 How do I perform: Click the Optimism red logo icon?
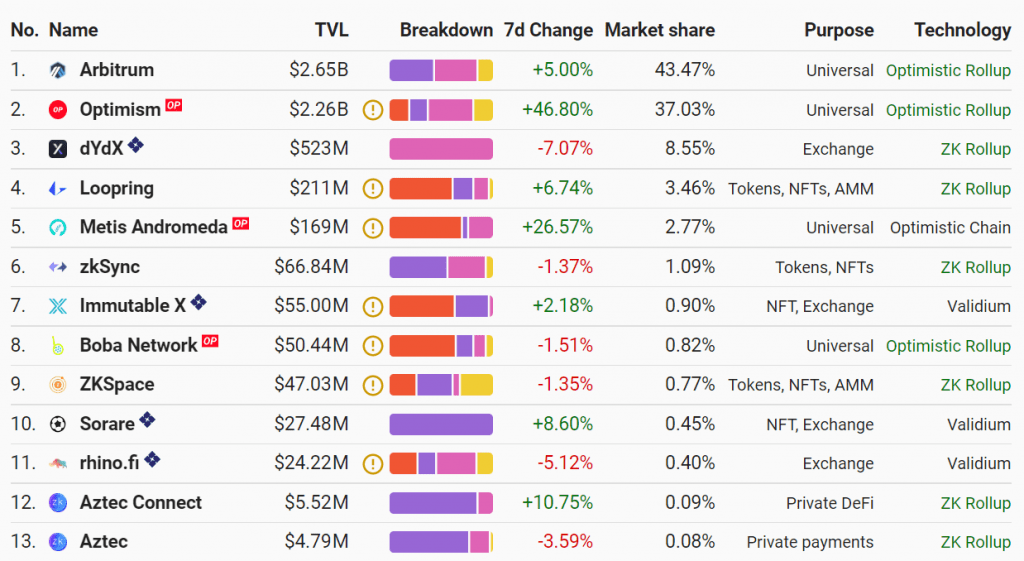click(x=57, y=110)
